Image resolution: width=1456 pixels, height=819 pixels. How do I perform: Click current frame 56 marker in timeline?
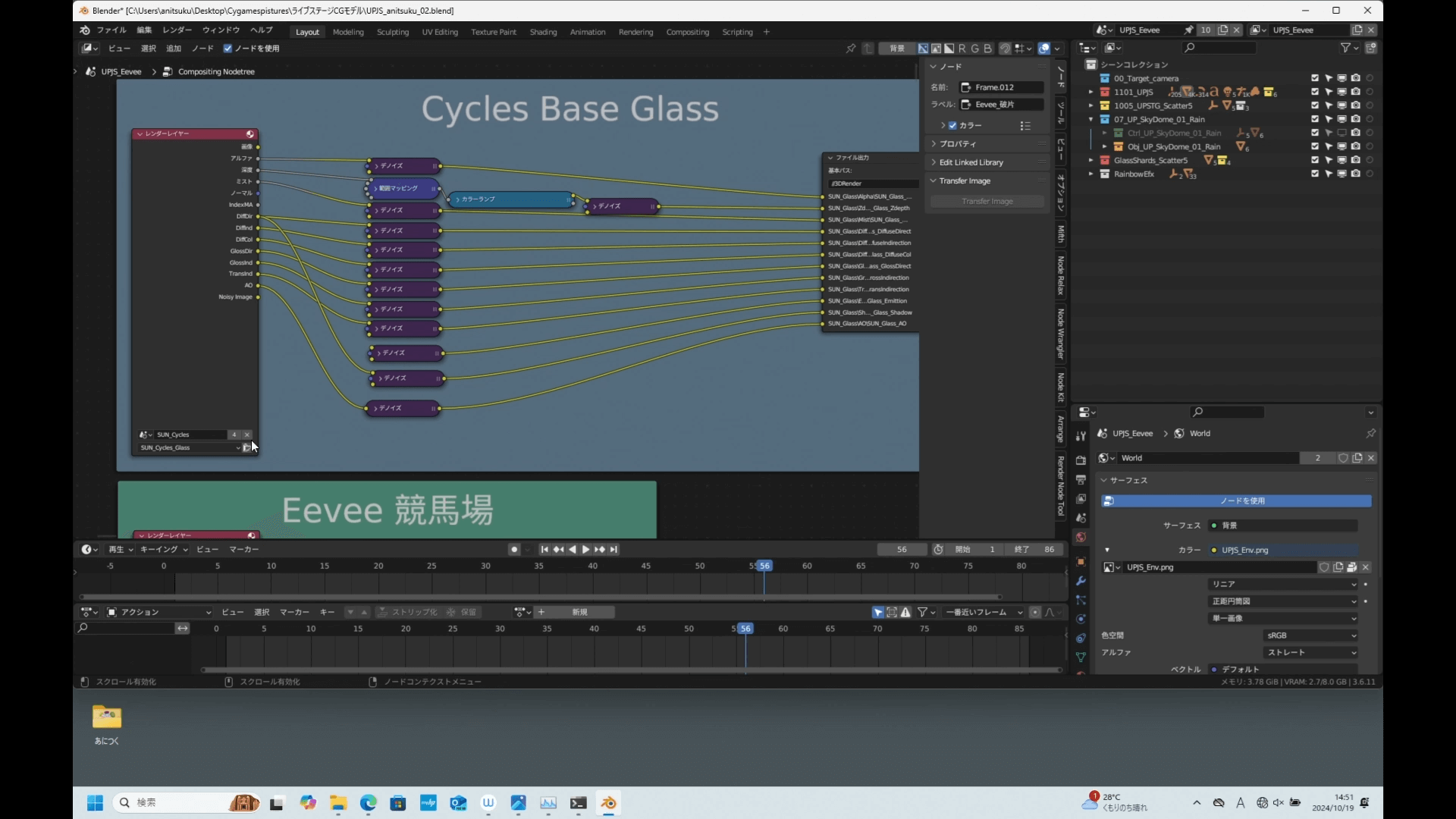coord(764,566)
